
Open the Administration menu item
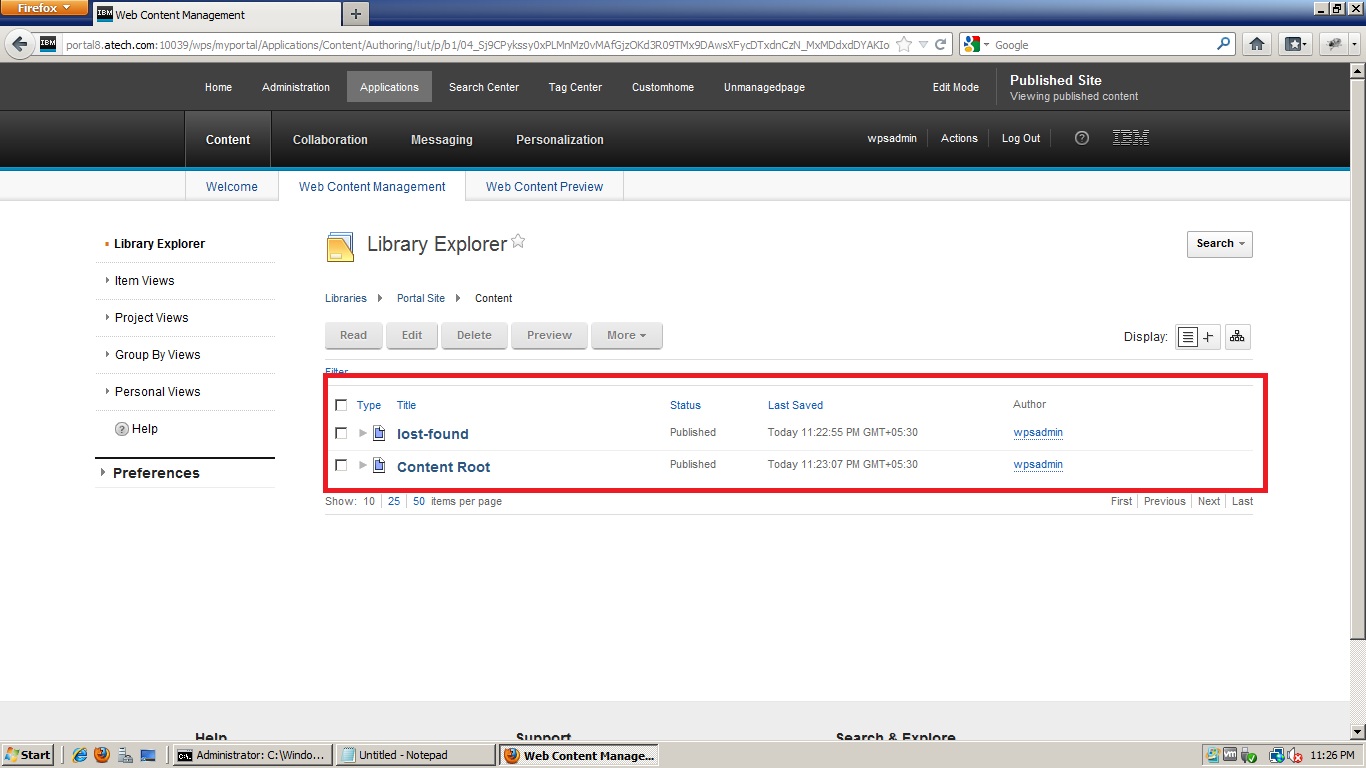[x=296, y=87]
